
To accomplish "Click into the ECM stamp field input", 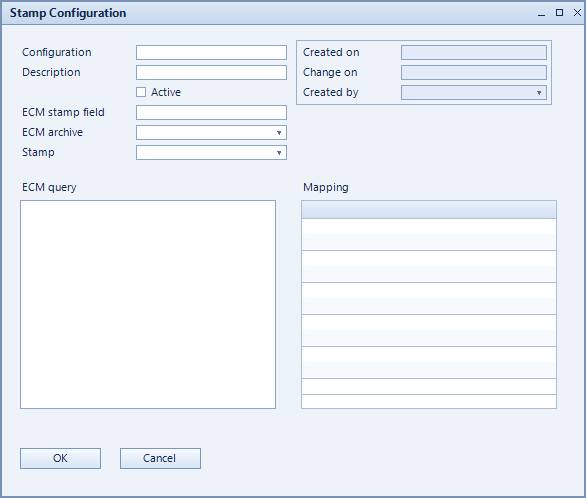I will [x=212, y=112].
